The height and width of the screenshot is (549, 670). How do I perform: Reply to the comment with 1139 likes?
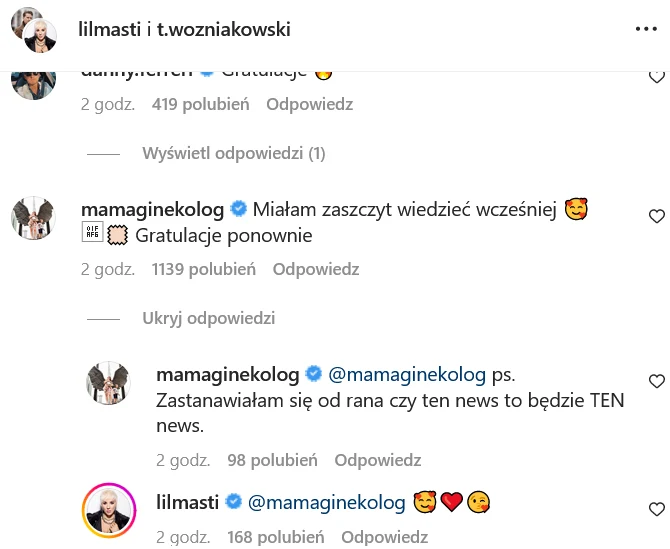point(316,269)
